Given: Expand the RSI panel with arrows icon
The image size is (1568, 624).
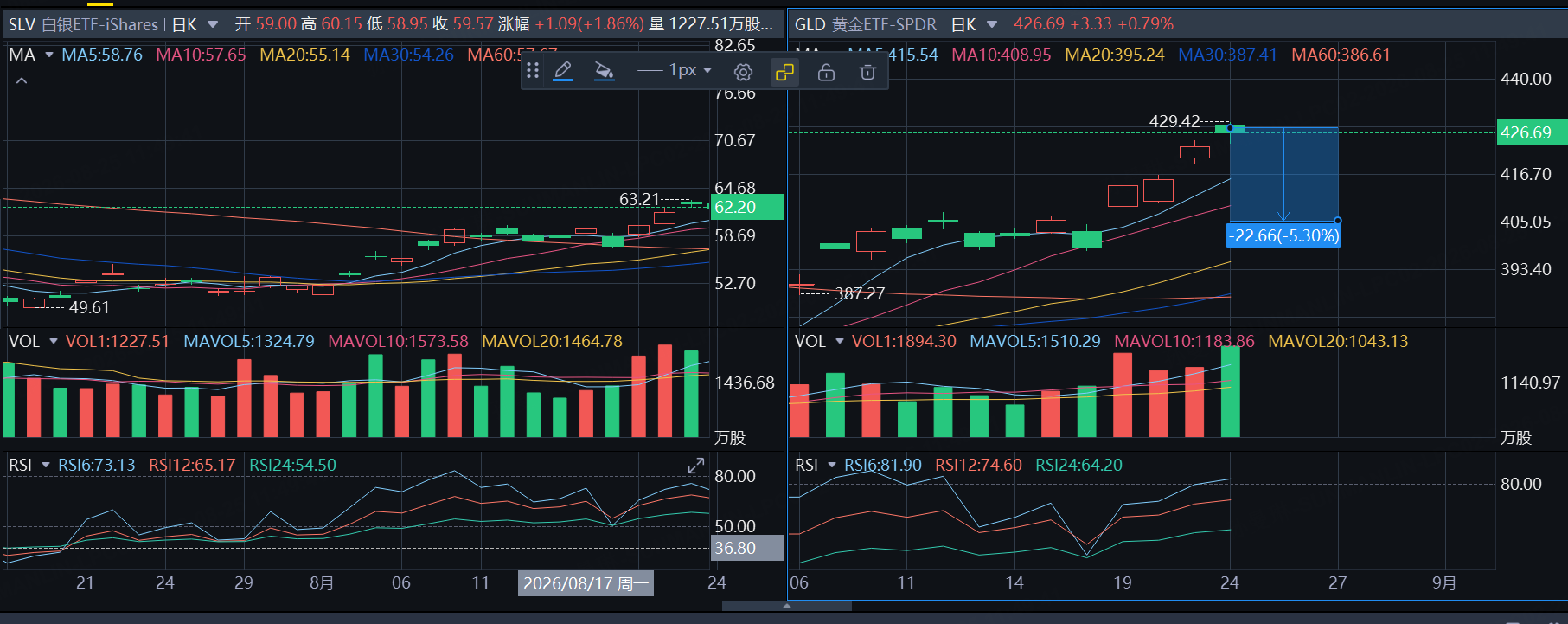Looking at the screenshot, I should pyautogui.click(x=696, y=466).
